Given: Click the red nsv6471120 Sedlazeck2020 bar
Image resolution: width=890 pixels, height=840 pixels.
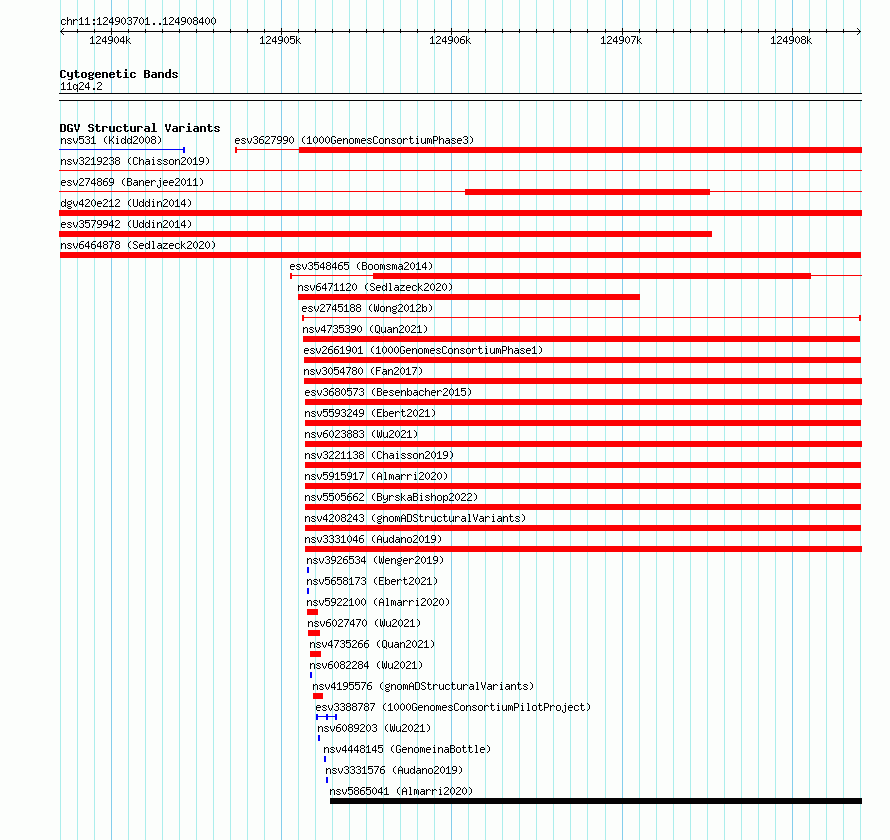Looking at the screenshot, I should pyautogui.click(x=469, y=297).
